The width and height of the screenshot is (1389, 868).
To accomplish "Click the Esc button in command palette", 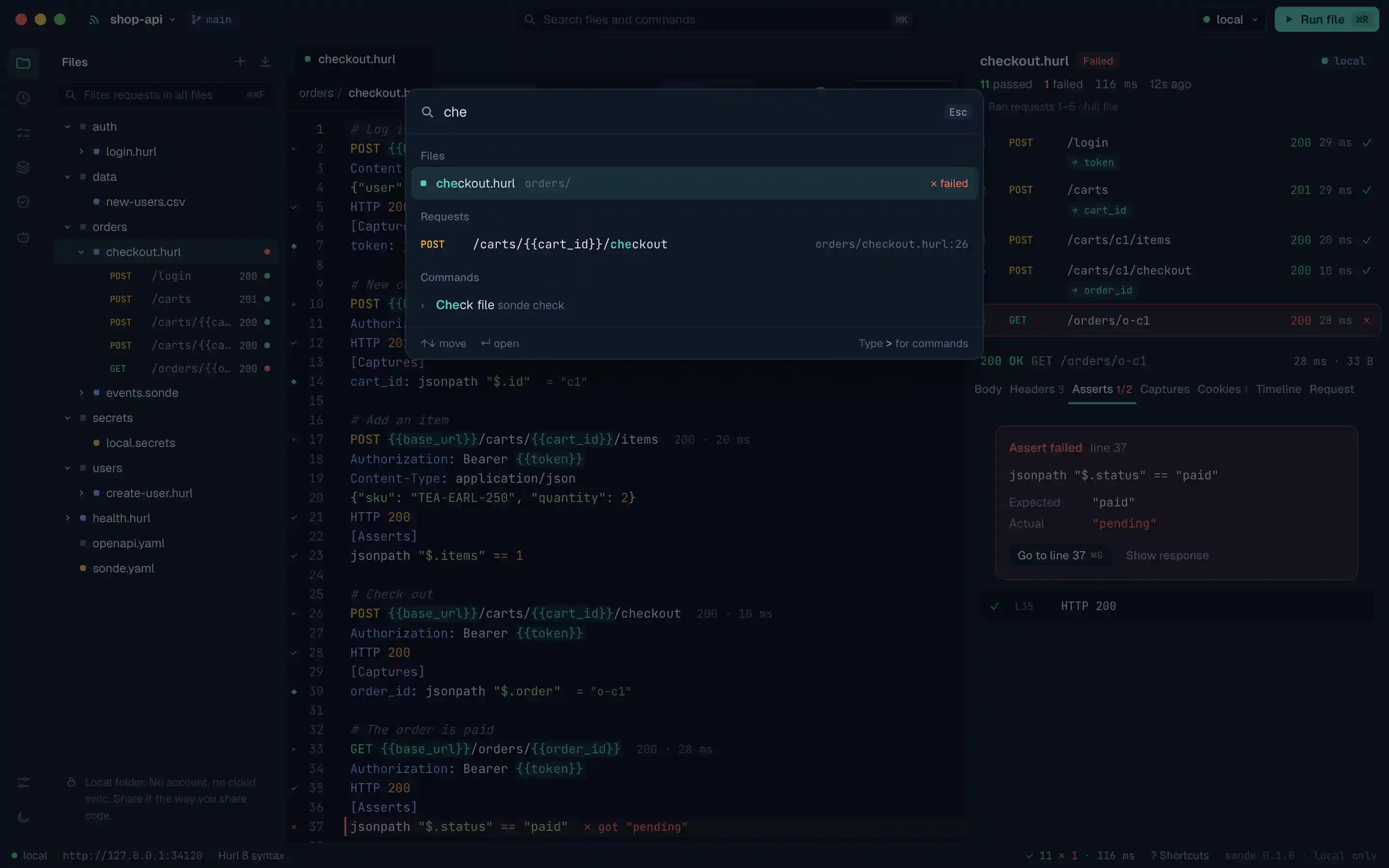I will pos(957,112).
